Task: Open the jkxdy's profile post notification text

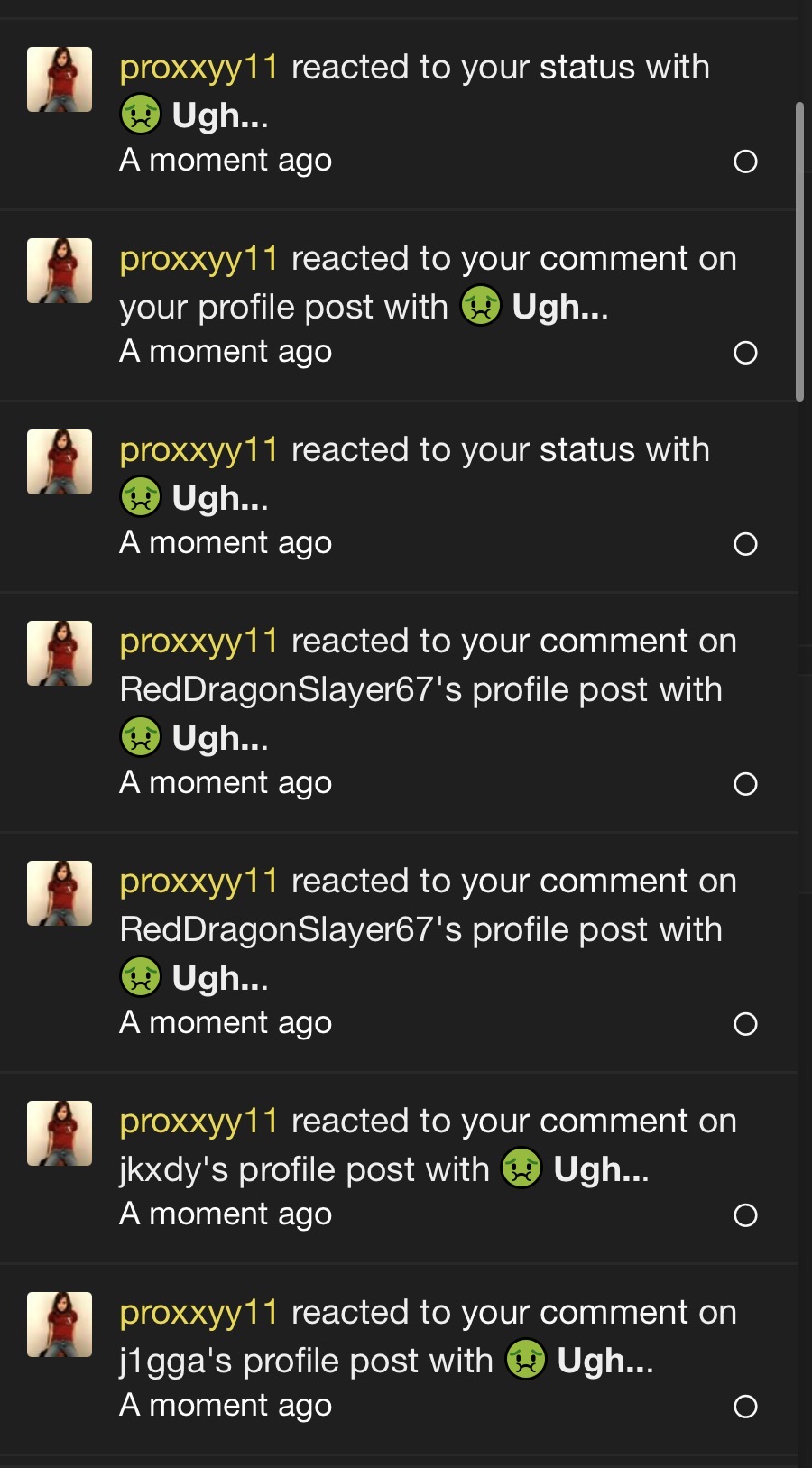Action: coord(429,1145)
